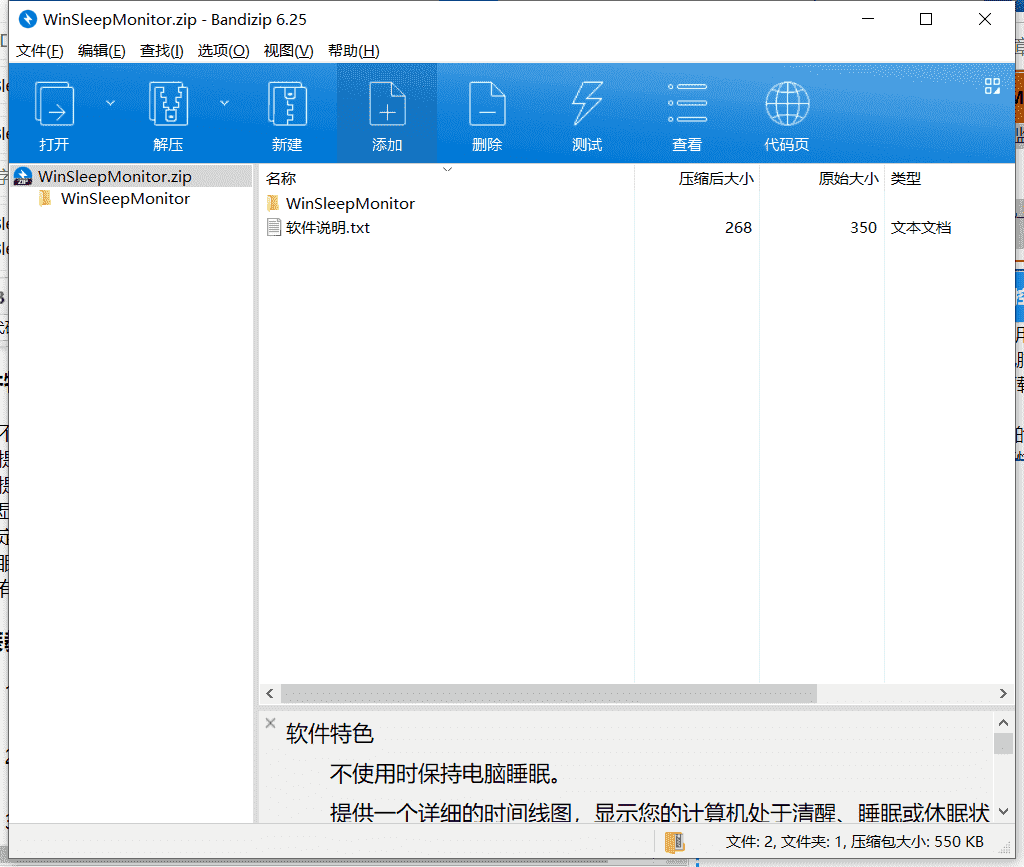
Task: Open the 视图(V) menu
Action: coord(288,51)
